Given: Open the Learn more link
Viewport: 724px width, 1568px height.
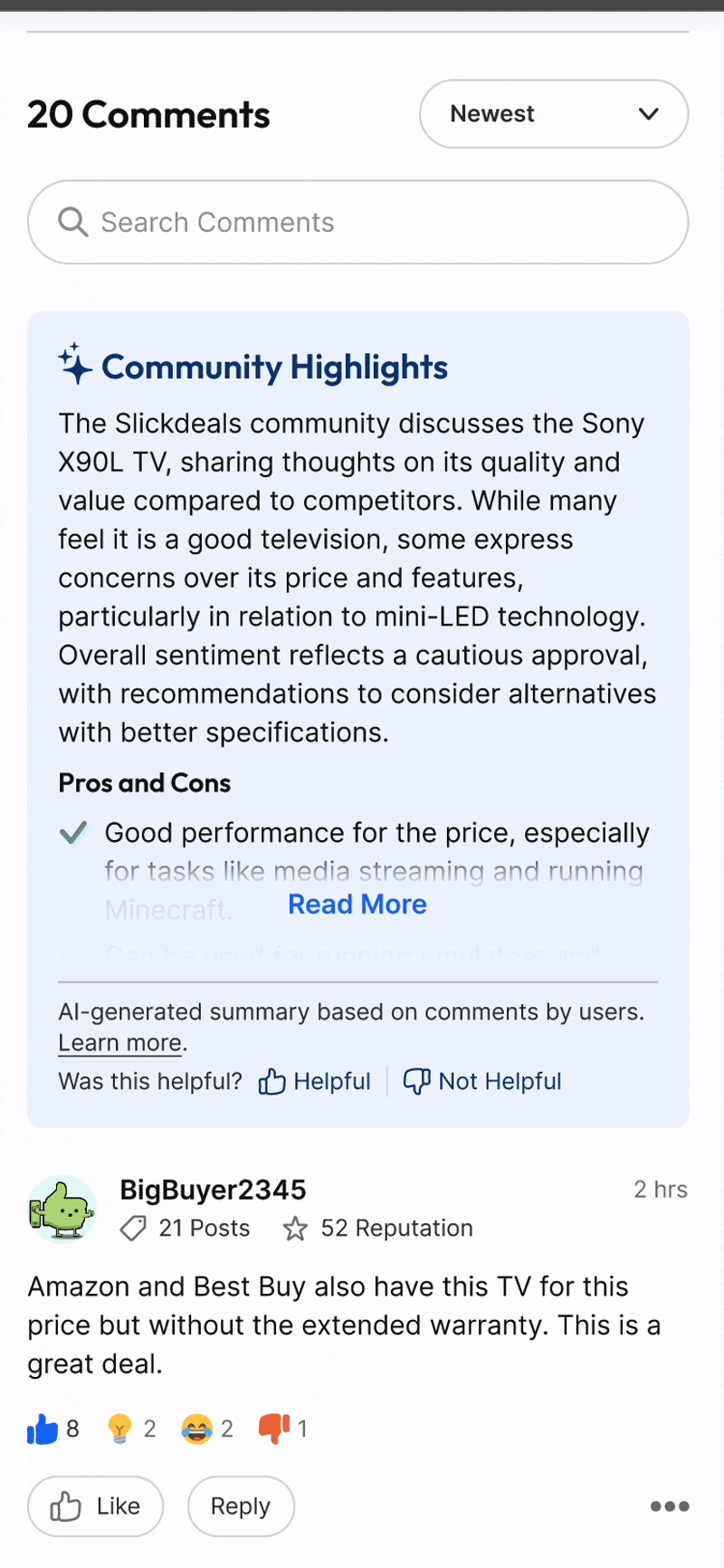Looking at the screenshot, I should (x=120, y=1043).
